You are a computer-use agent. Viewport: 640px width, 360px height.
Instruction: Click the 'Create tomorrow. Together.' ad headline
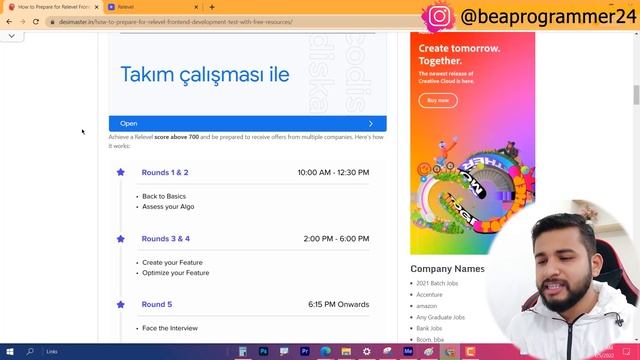[x=459, y=54]
